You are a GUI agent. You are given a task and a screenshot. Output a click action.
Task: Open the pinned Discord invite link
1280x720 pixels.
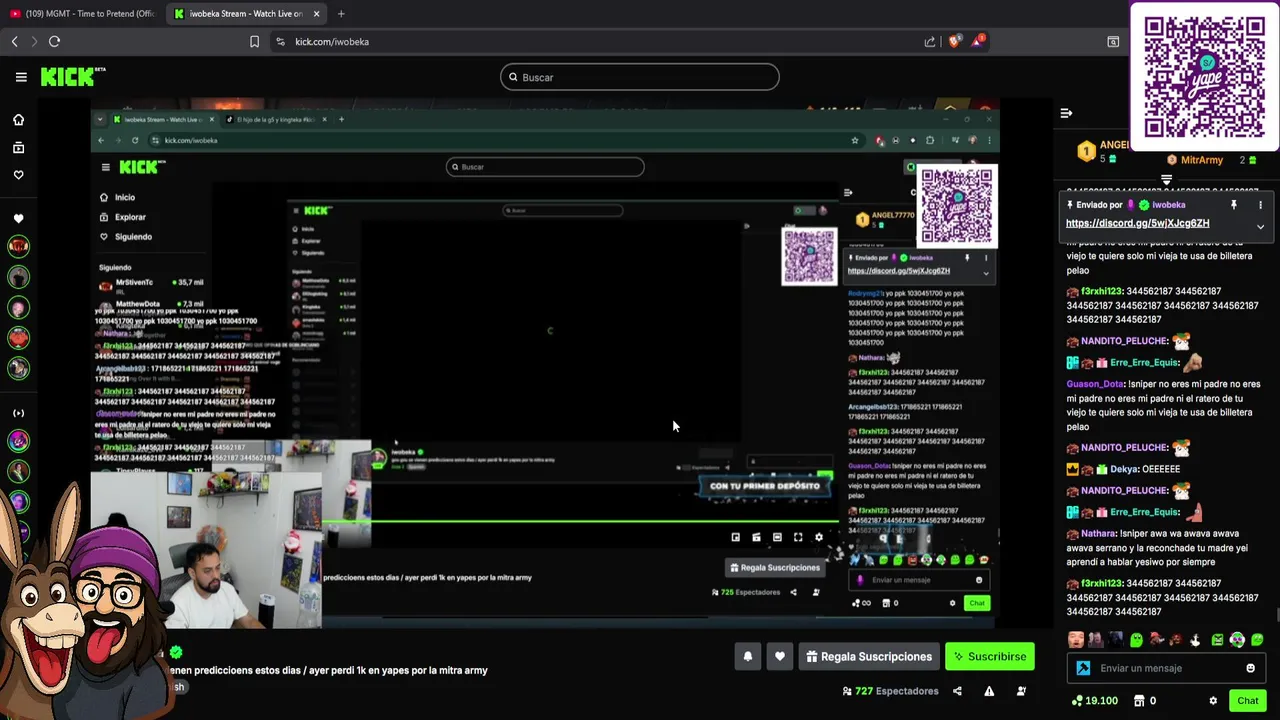click(1137, 223)
